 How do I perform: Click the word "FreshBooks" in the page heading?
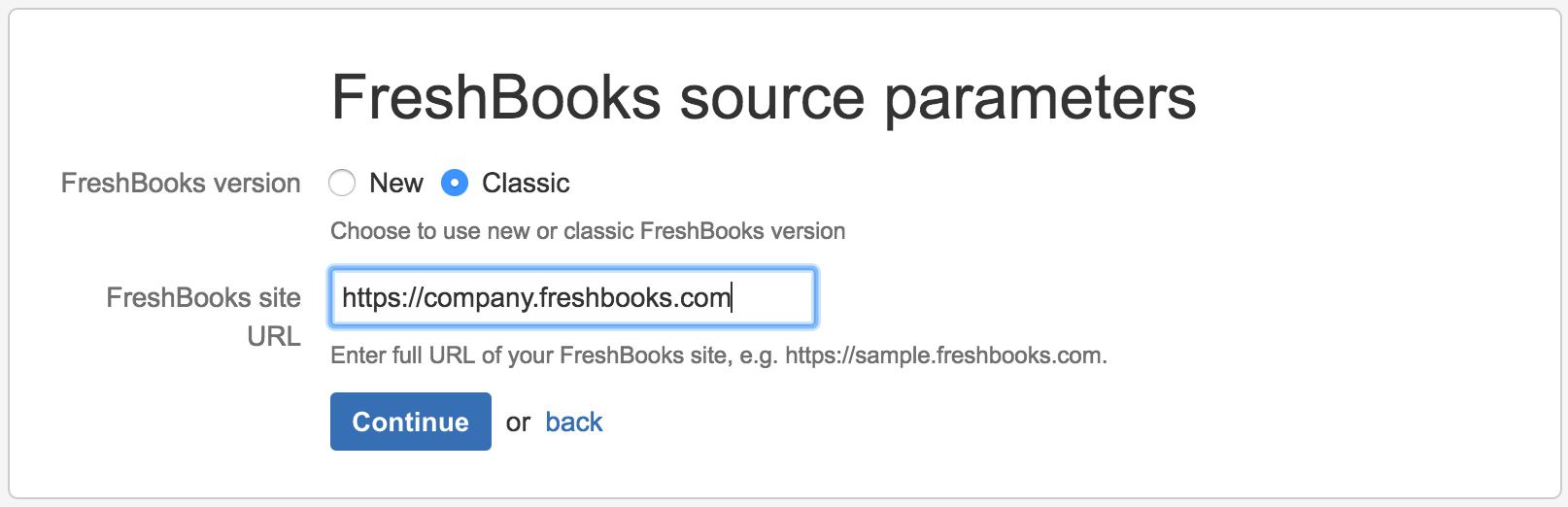pos(495,98)
